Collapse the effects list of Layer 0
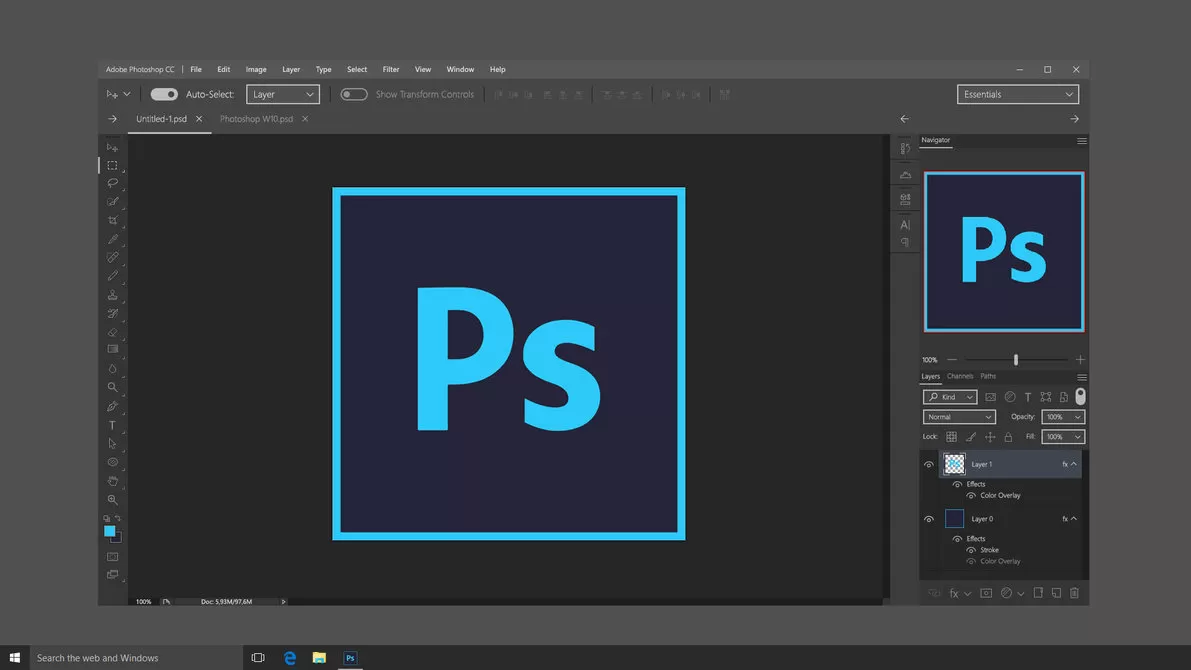The width and height of the screenshot is (1191, 670). point(1074,519)
